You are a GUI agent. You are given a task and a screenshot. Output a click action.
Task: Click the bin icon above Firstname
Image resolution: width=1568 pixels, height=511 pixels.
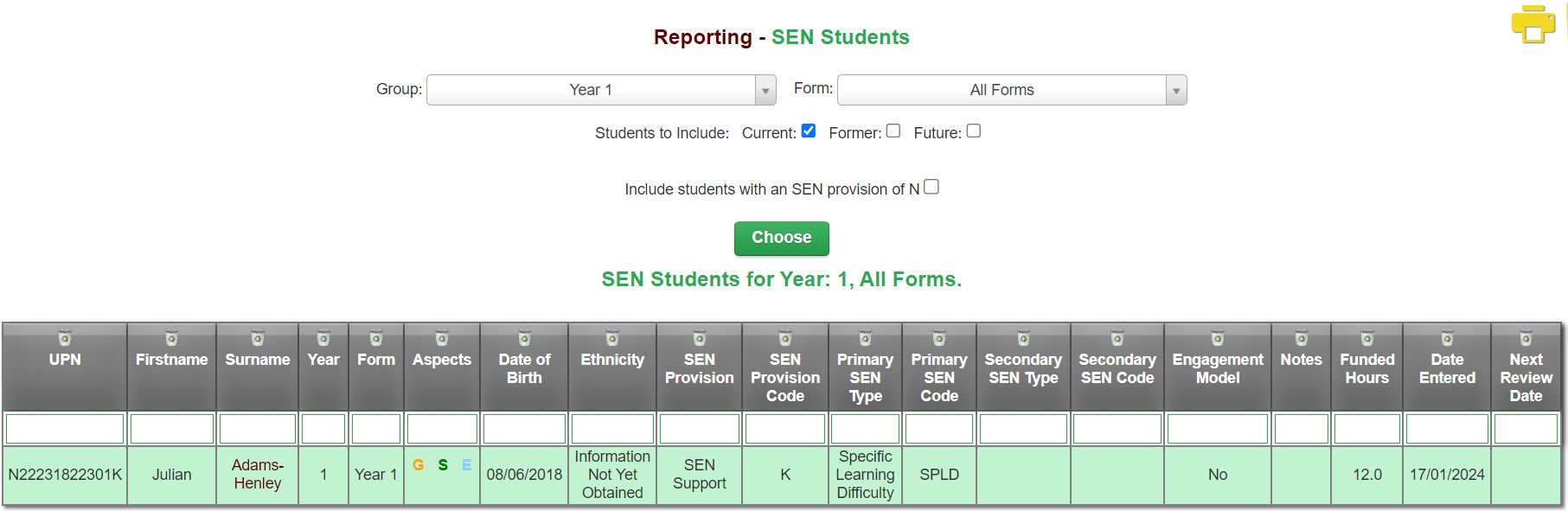click(171, 339)
